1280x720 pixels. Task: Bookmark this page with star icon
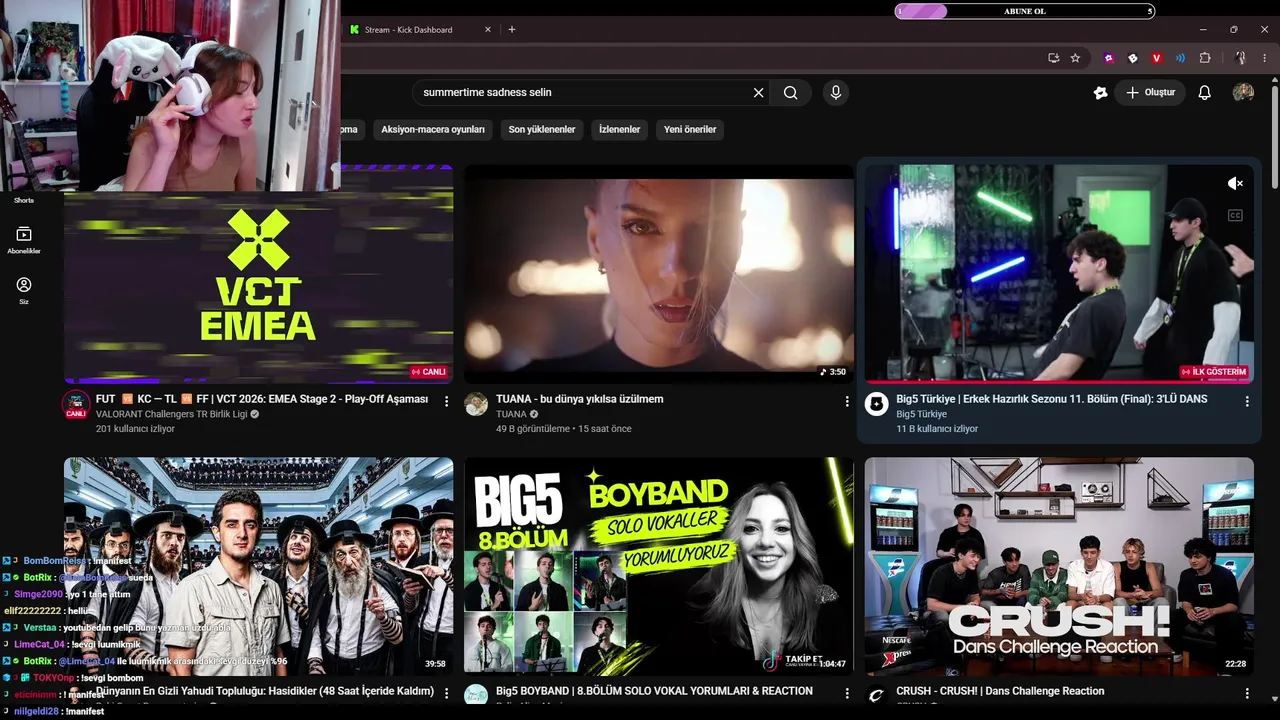(1075, 58)
